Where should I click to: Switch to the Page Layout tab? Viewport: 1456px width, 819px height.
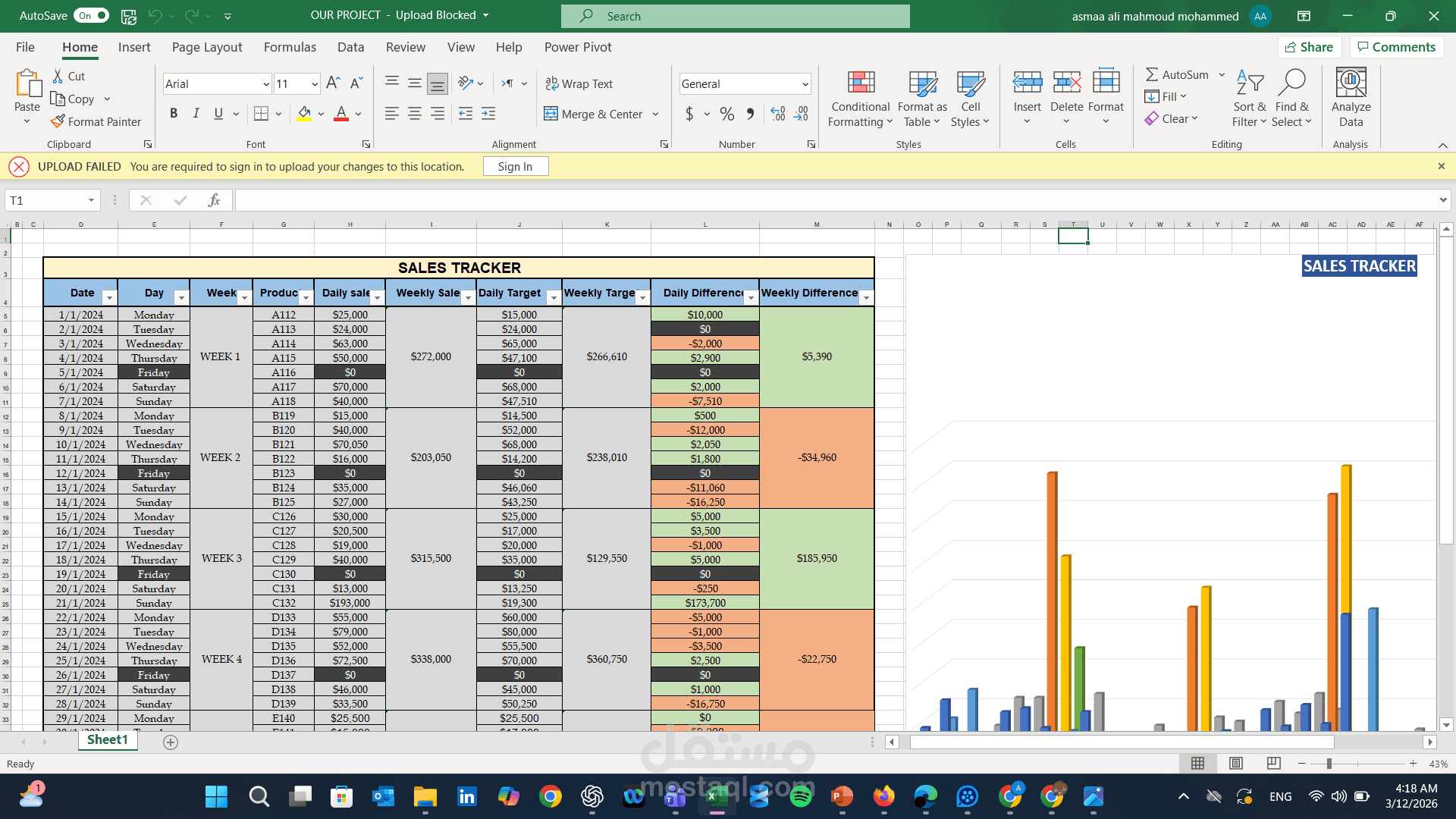click(x=207, y=47)
